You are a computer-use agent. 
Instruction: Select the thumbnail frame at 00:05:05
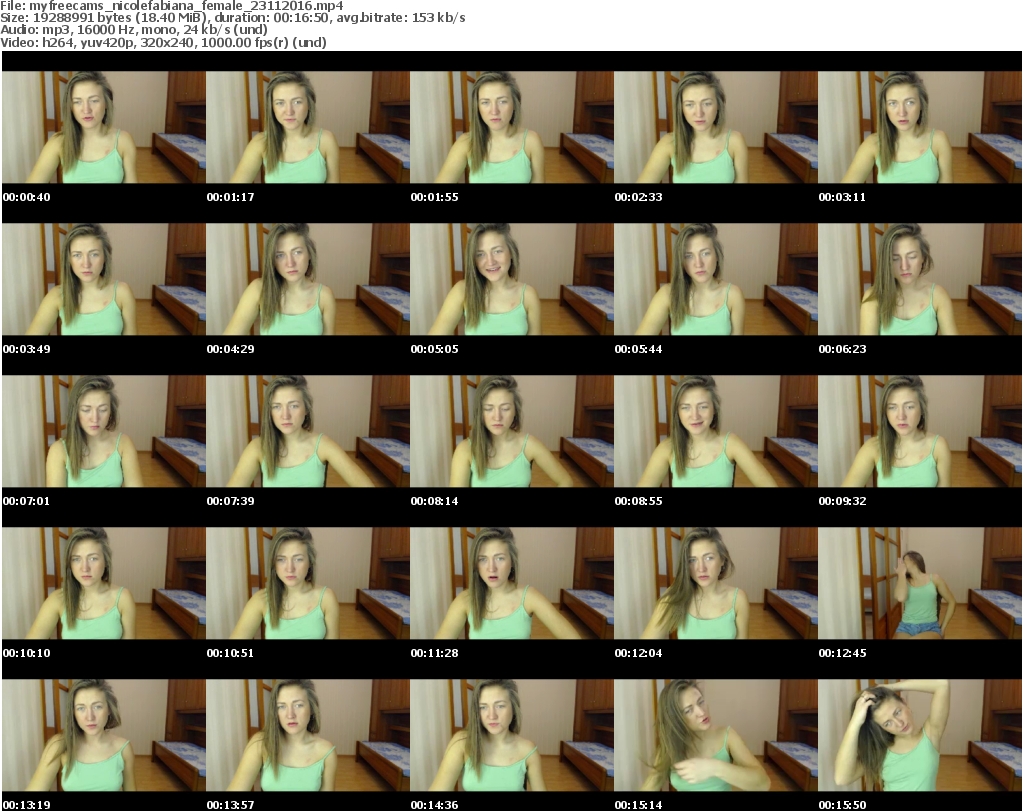[512, 279]
